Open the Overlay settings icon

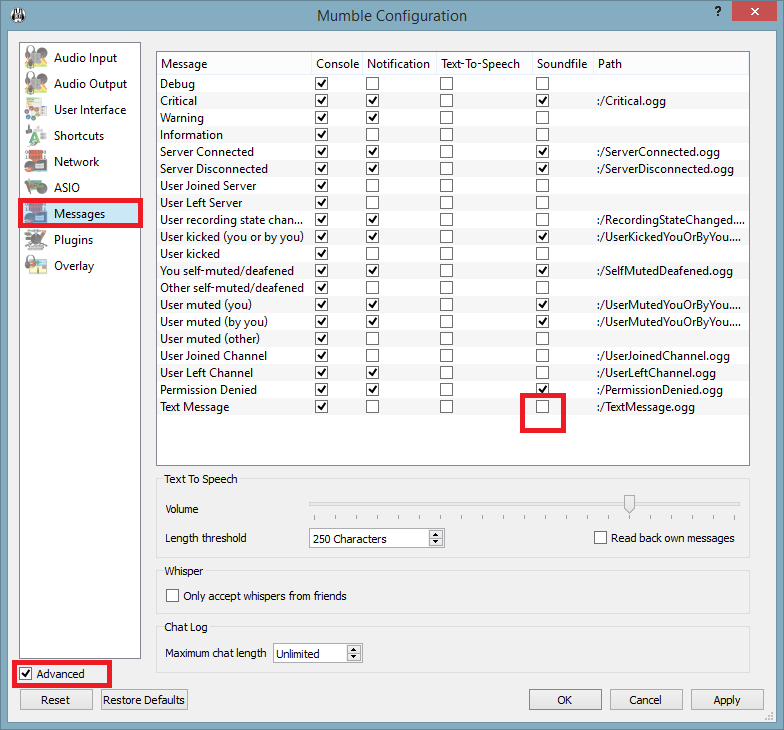36,265
